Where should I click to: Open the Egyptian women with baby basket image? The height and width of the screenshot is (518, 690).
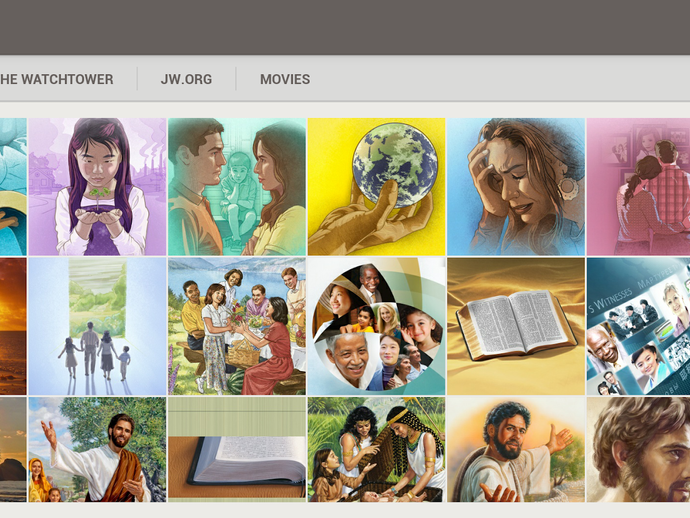coord(376,449)
